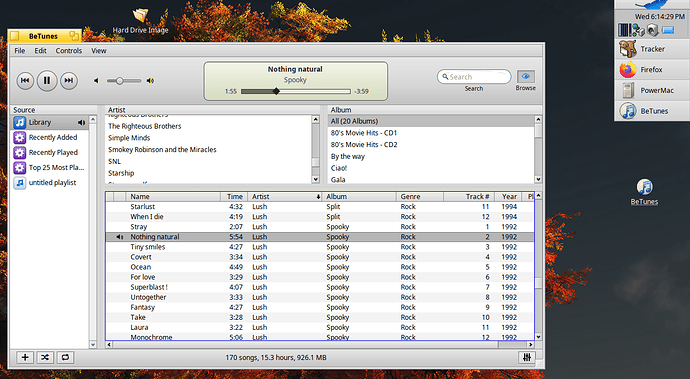Select album 80's Movie Hits - CD1
This screenshot has height=379, width=690.
pyautogui.click(x=431, y=132)
